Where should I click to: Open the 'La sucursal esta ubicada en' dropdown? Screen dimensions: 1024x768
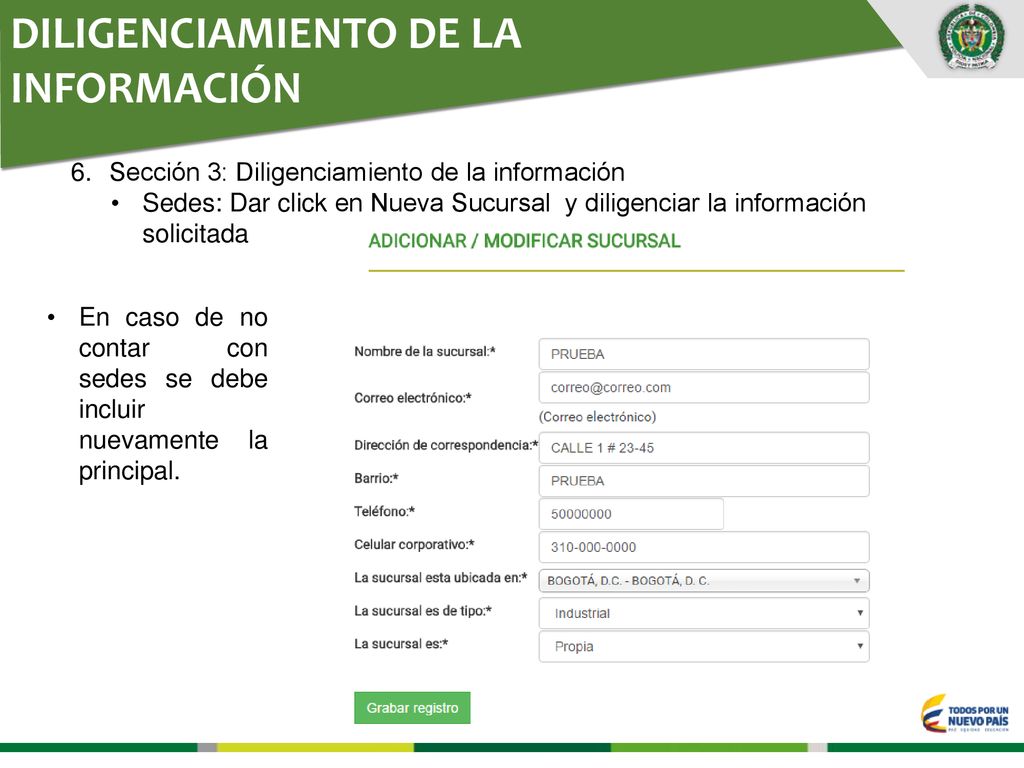click(x=704, y=581)
